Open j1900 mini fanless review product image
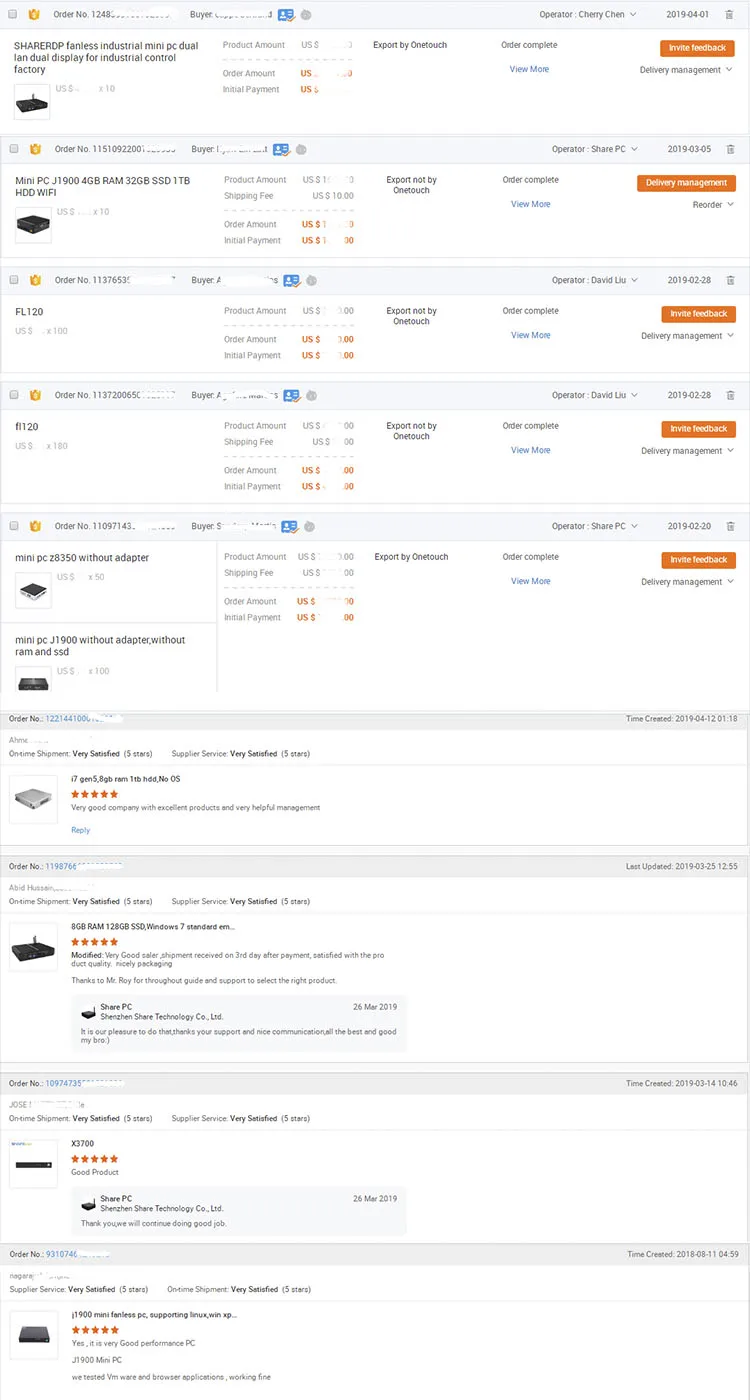Viewport: 750px width, 1400px height. [34, 1334]
